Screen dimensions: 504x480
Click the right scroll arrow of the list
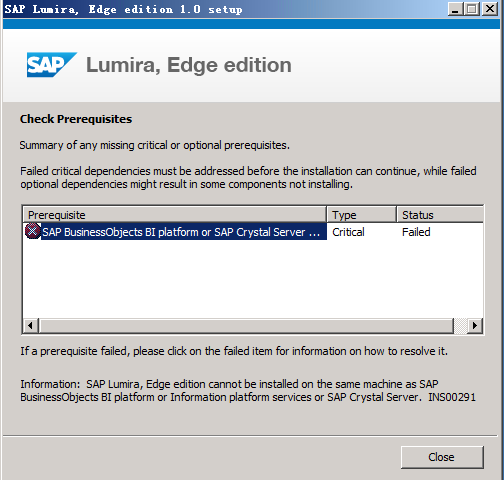[x=475, y=325]
